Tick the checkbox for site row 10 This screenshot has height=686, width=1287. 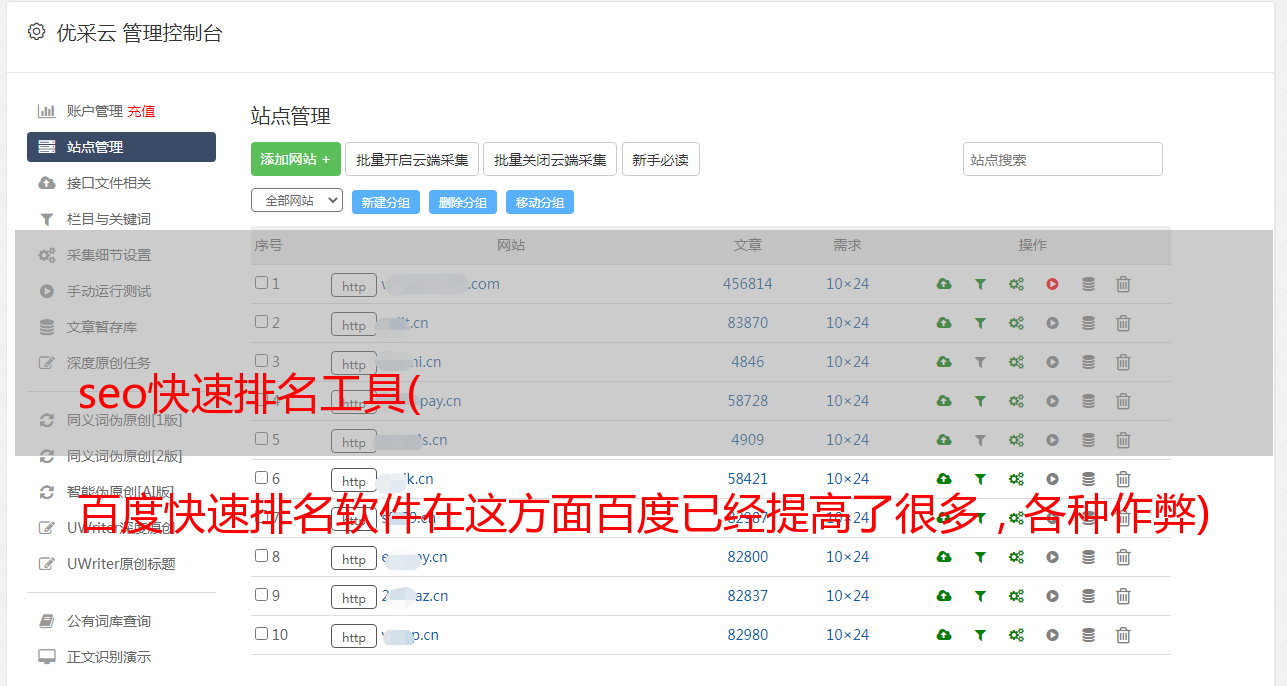point(261,634)
